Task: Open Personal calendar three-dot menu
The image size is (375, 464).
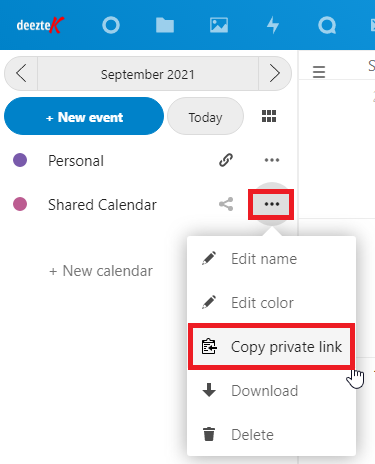Action: pos(272,160)
